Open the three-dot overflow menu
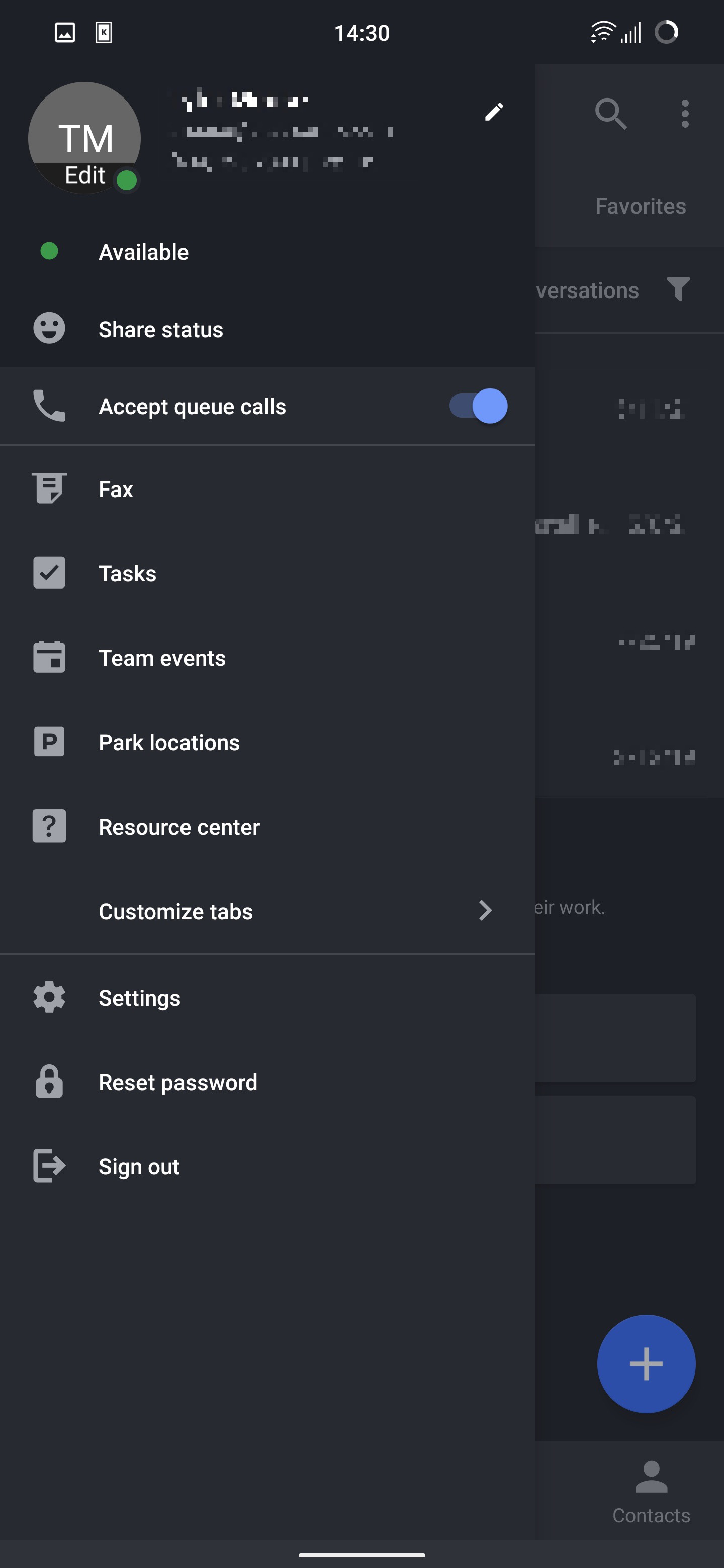Image resolution: width=724 pixels, height=1568 pixels. click(685, 114)
